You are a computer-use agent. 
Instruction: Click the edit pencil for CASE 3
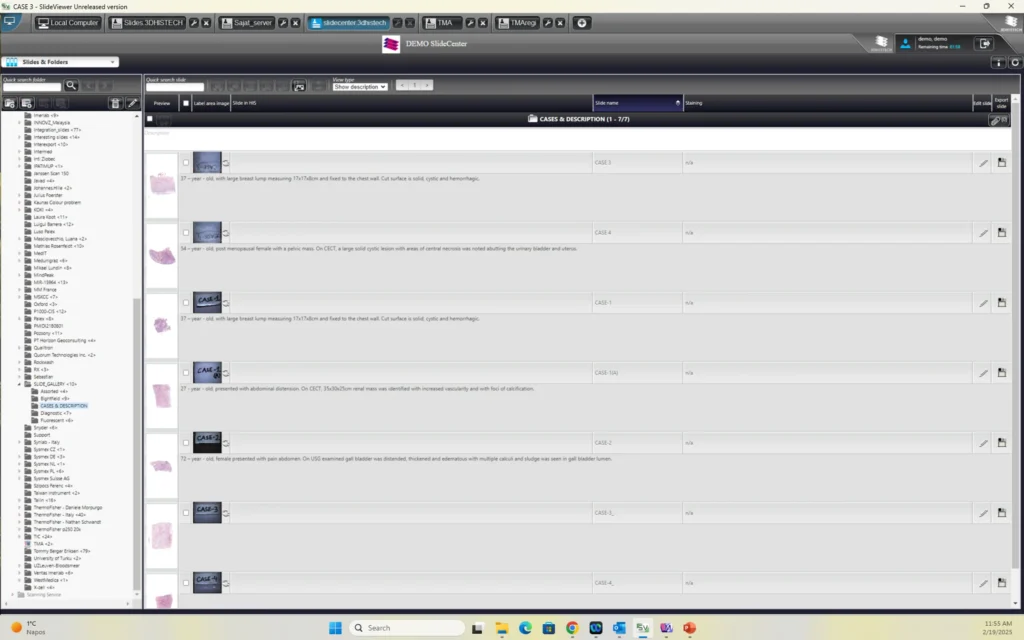(x=983, y=163)
